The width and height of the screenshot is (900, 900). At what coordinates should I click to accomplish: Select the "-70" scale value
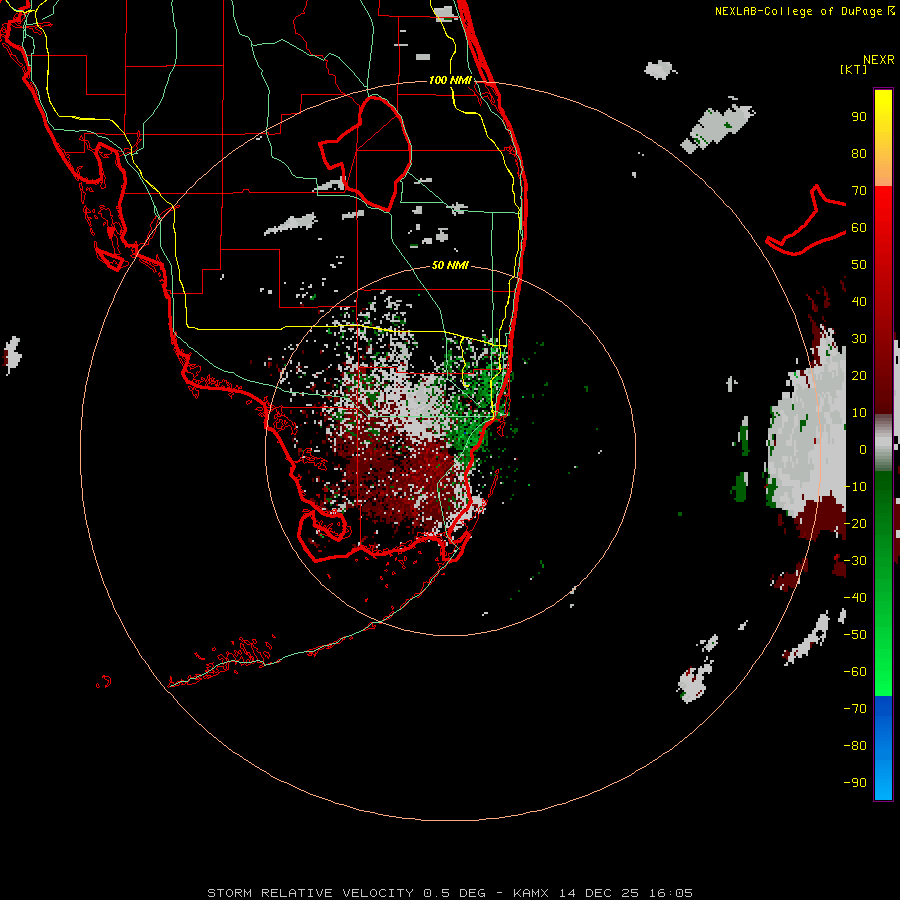coord(855,709)
